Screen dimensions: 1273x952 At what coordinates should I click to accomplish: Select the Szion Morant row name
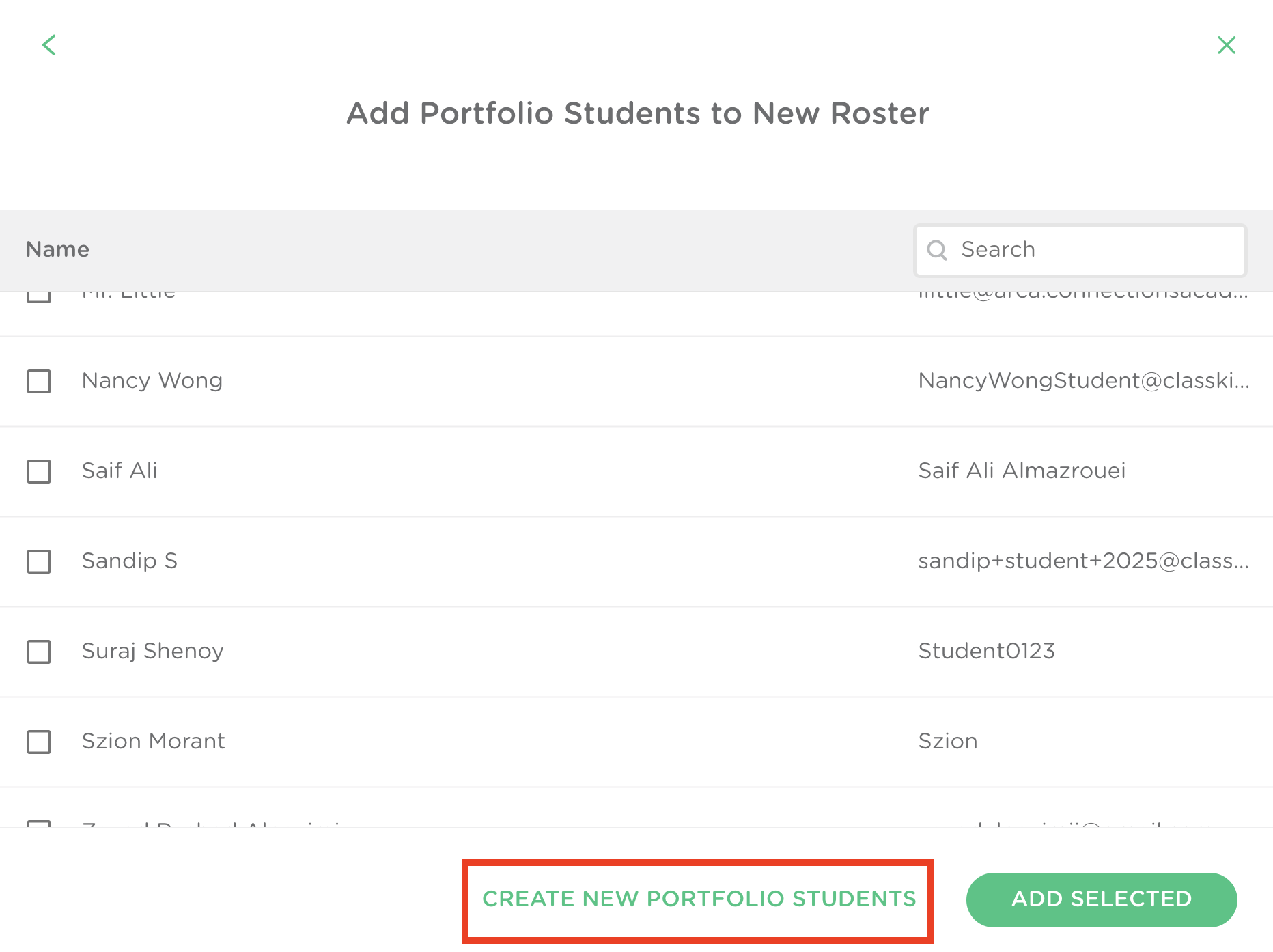click(153, 741)
